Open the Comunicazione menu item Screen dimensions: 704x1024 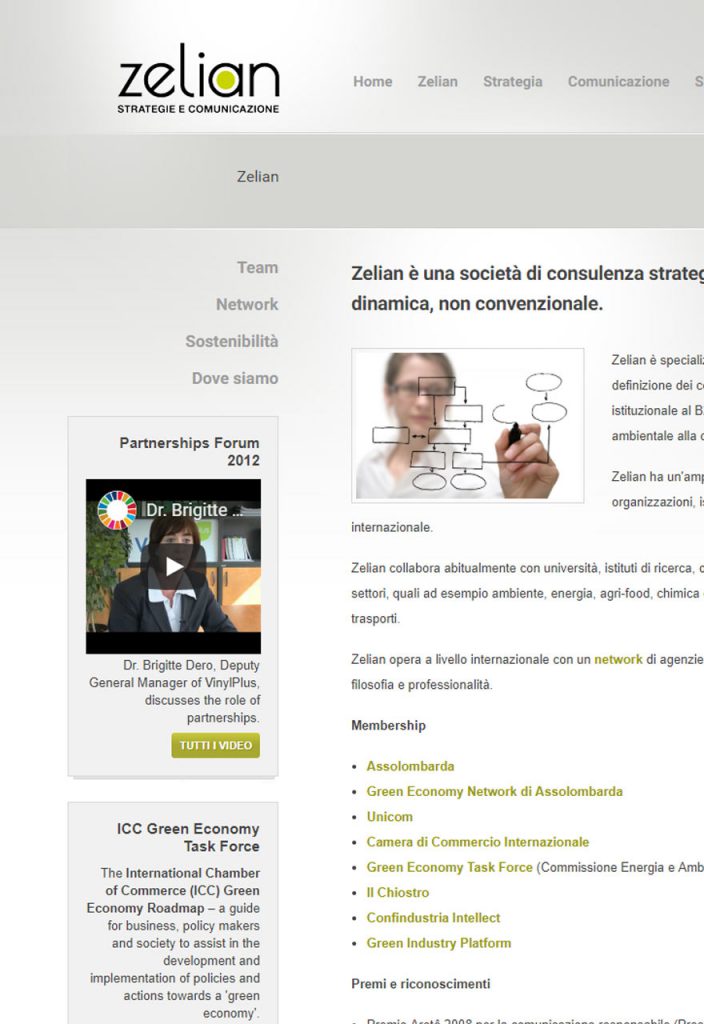pos(618,82)
